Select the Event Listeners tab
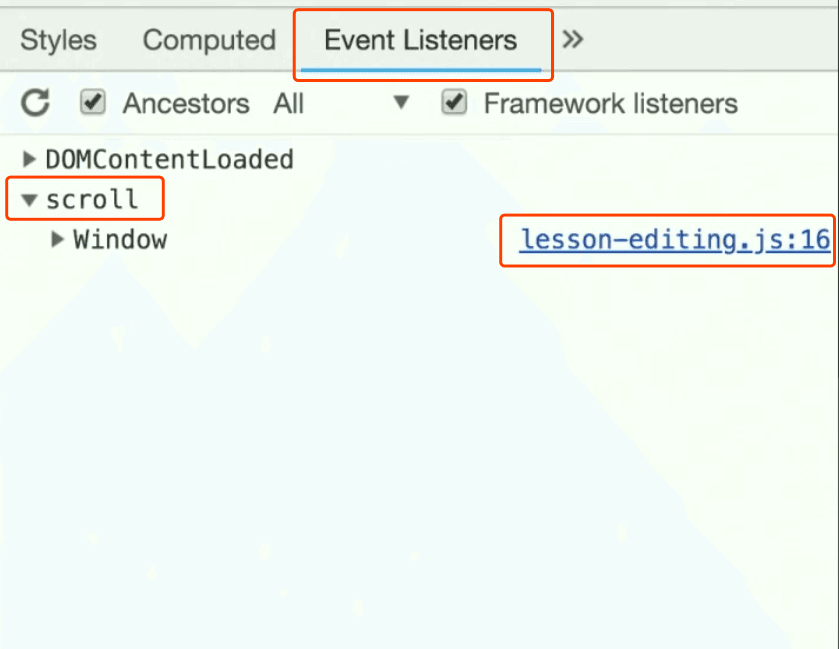This screenshot has height=649, width=839. click(x=421, y=40)
